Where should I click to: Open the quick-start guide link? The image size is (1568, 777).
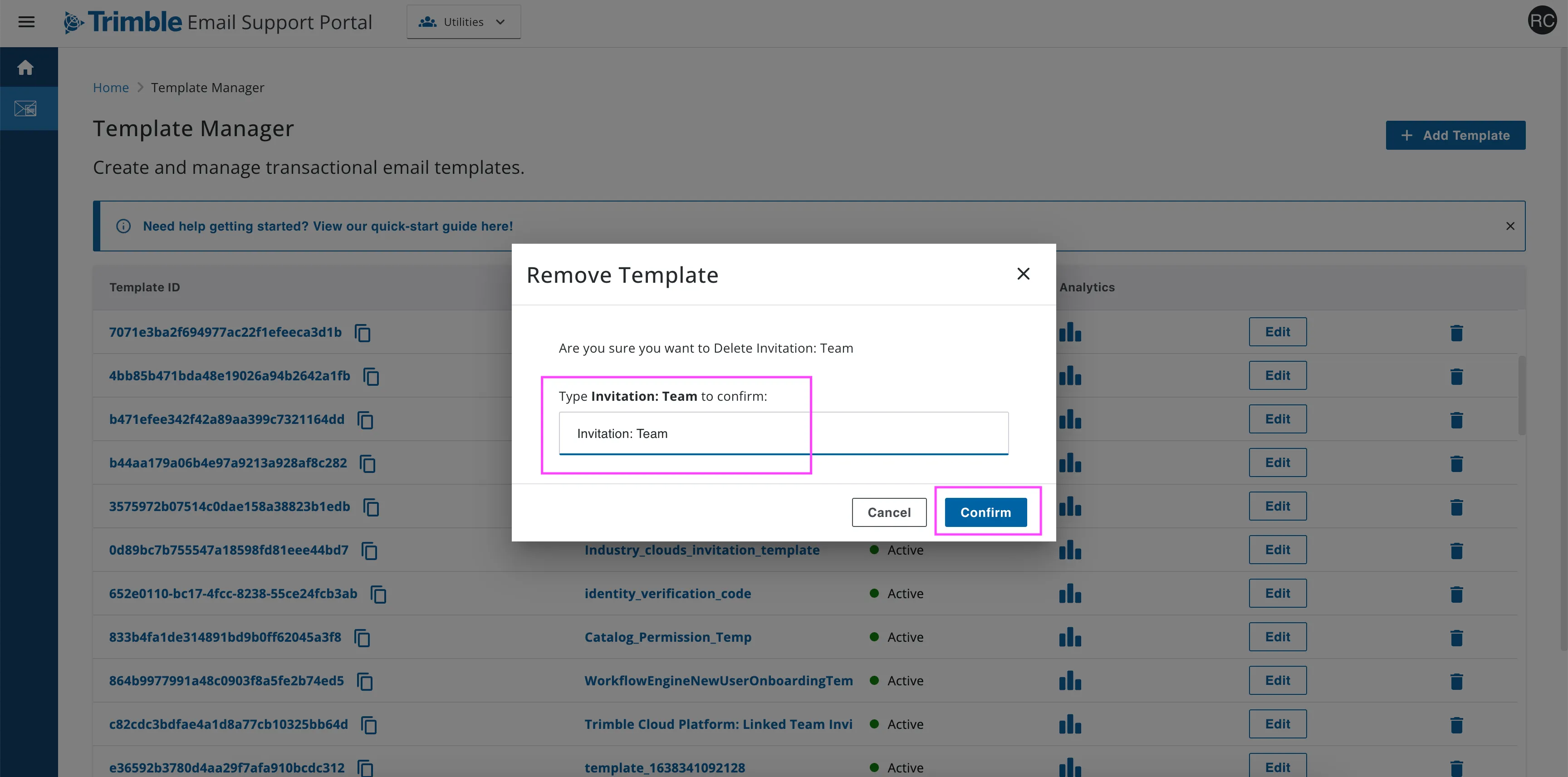pyautogui.click(x=328, y=226)
